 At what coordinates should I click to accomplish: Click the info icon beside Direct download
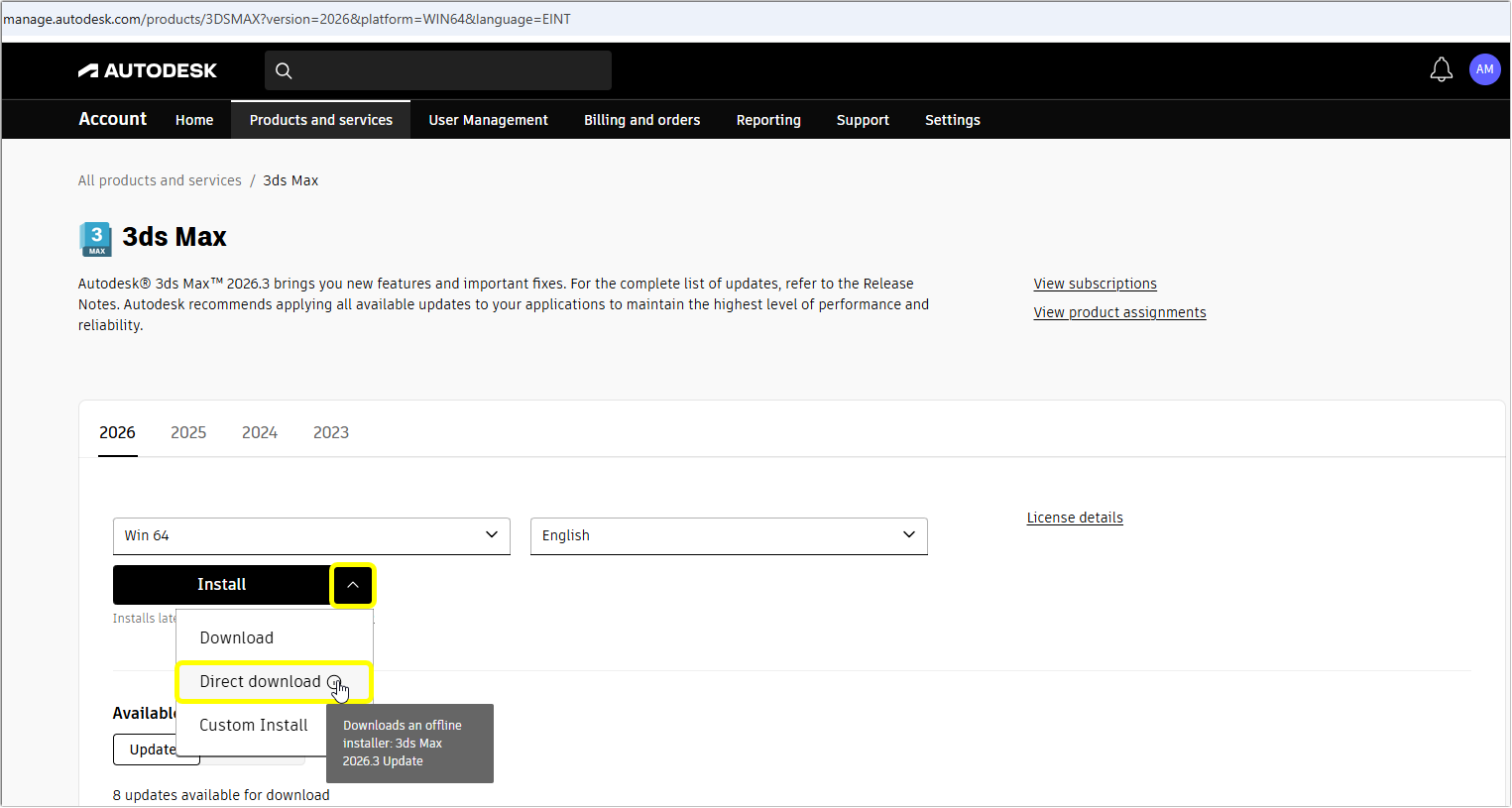click(334, 682)
